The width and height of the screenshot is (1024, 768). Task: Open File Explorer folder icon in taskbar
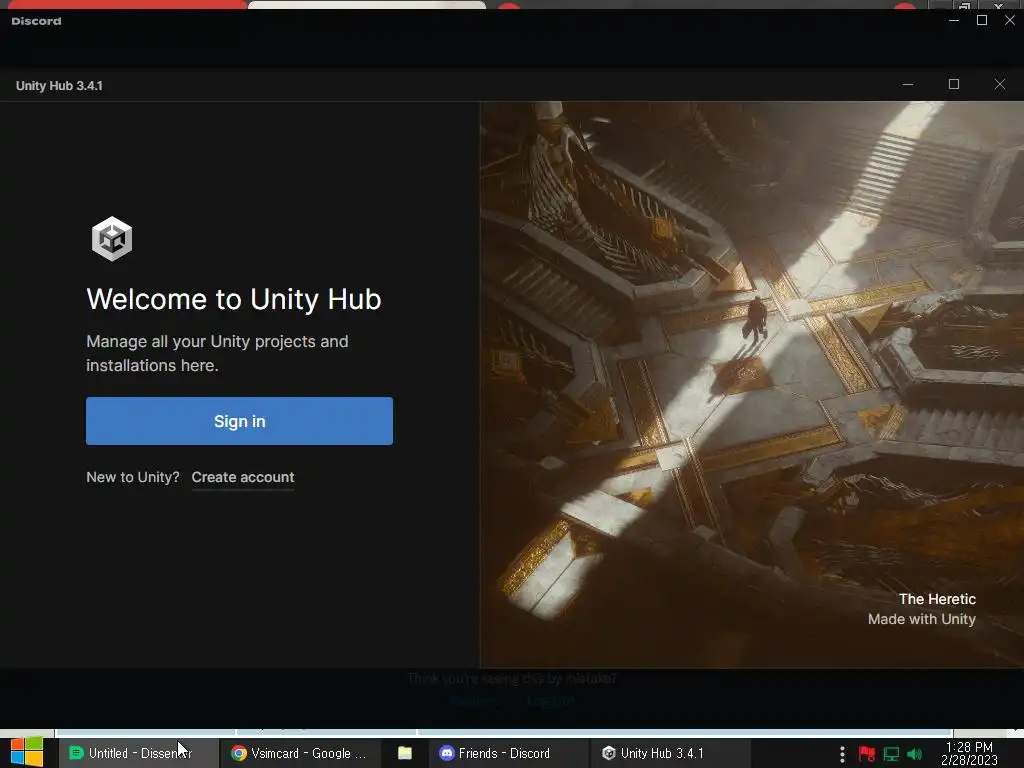[405, 753]
